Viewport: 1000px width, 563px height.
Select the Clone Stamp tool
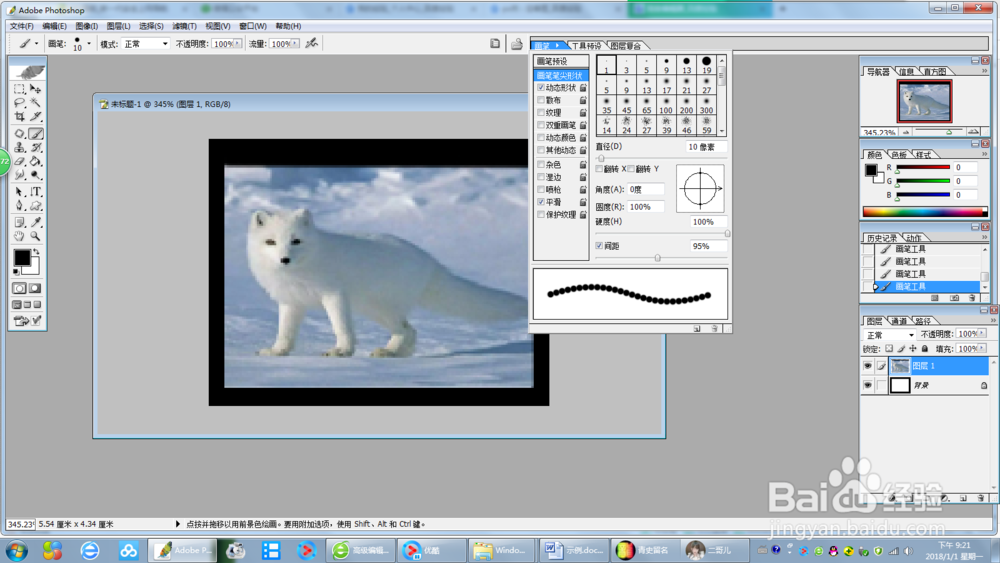tap(19, 147)
